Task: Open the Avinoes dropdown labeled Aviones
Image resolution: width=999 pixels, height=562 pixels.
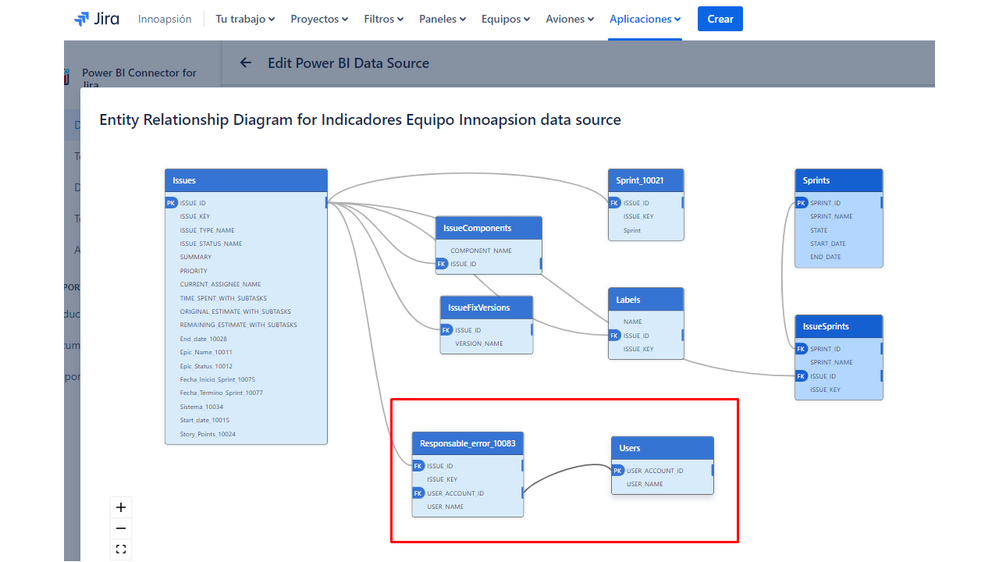Action: pos(570,19)
